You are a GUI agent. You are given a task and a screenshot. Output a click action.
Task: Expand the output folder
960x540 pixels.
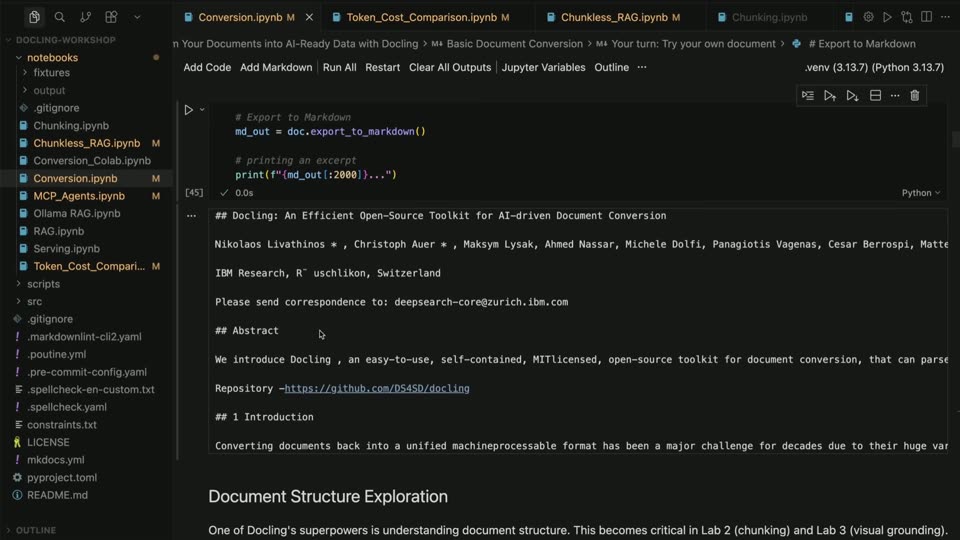pos(49,90)
